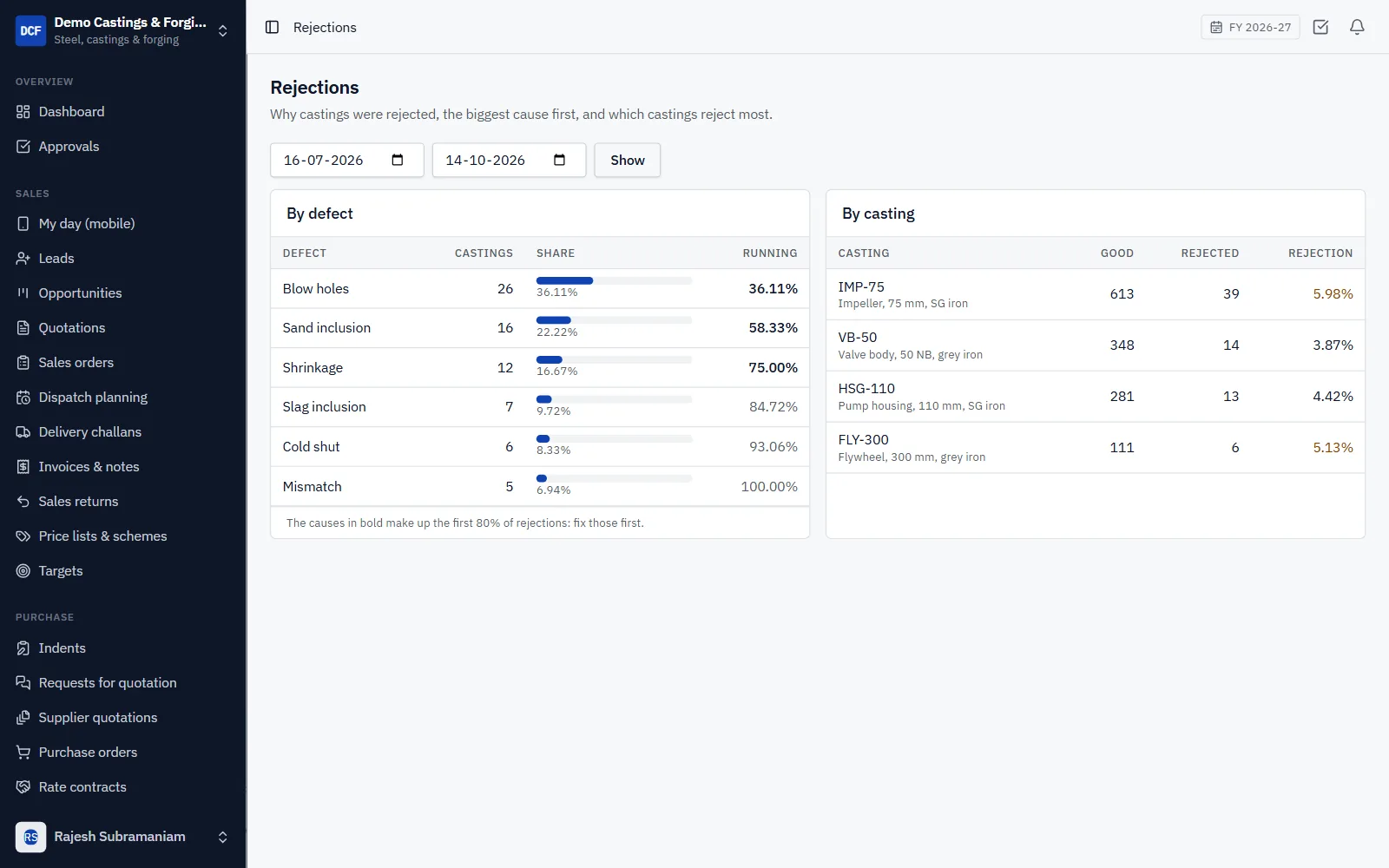The width and height of the screenshot is (1389, 868).
Task: Click the start date field 16-07-2026
Action: pos(347,160)
